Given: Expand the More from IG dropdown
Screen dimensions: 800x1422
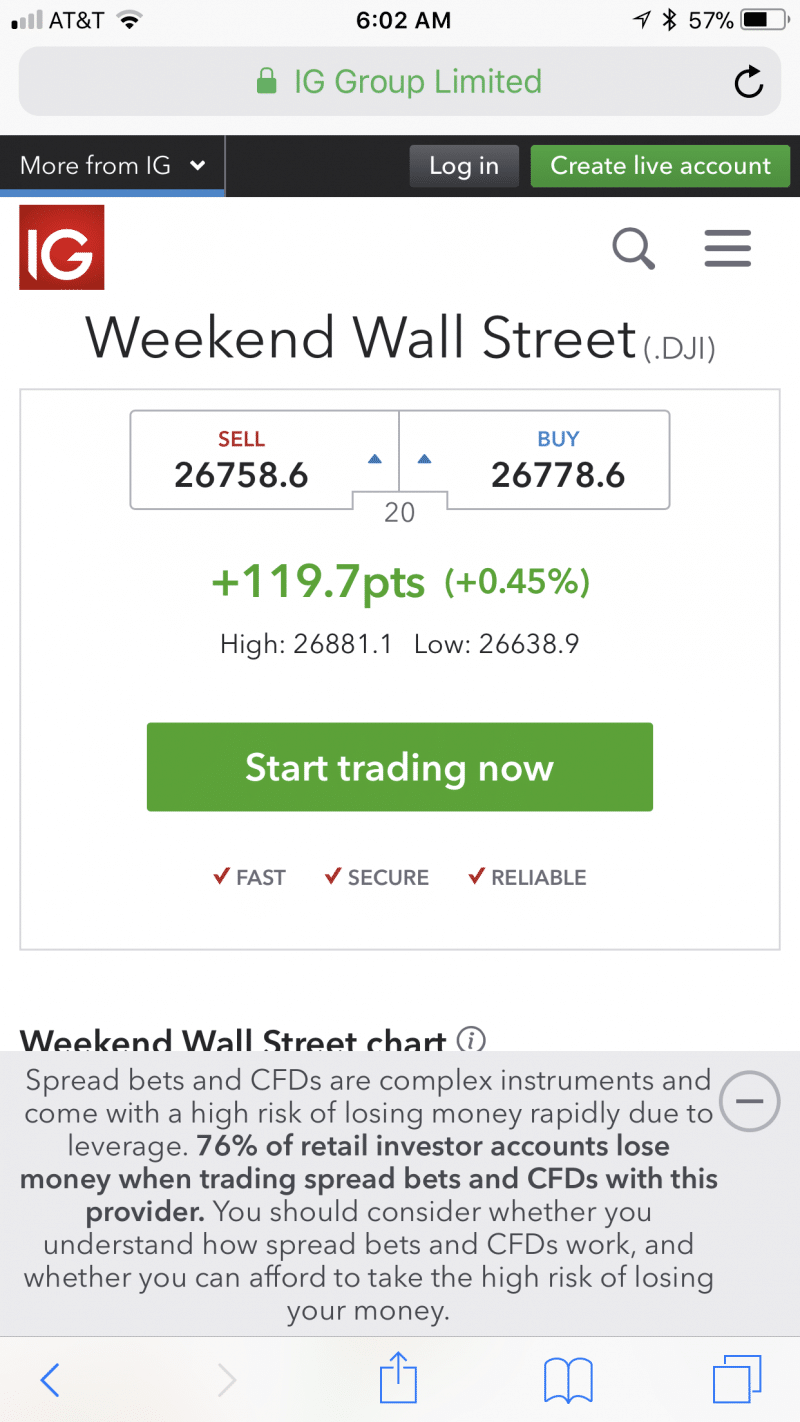Looking at the screenshot, I should [x=112, y=166].
